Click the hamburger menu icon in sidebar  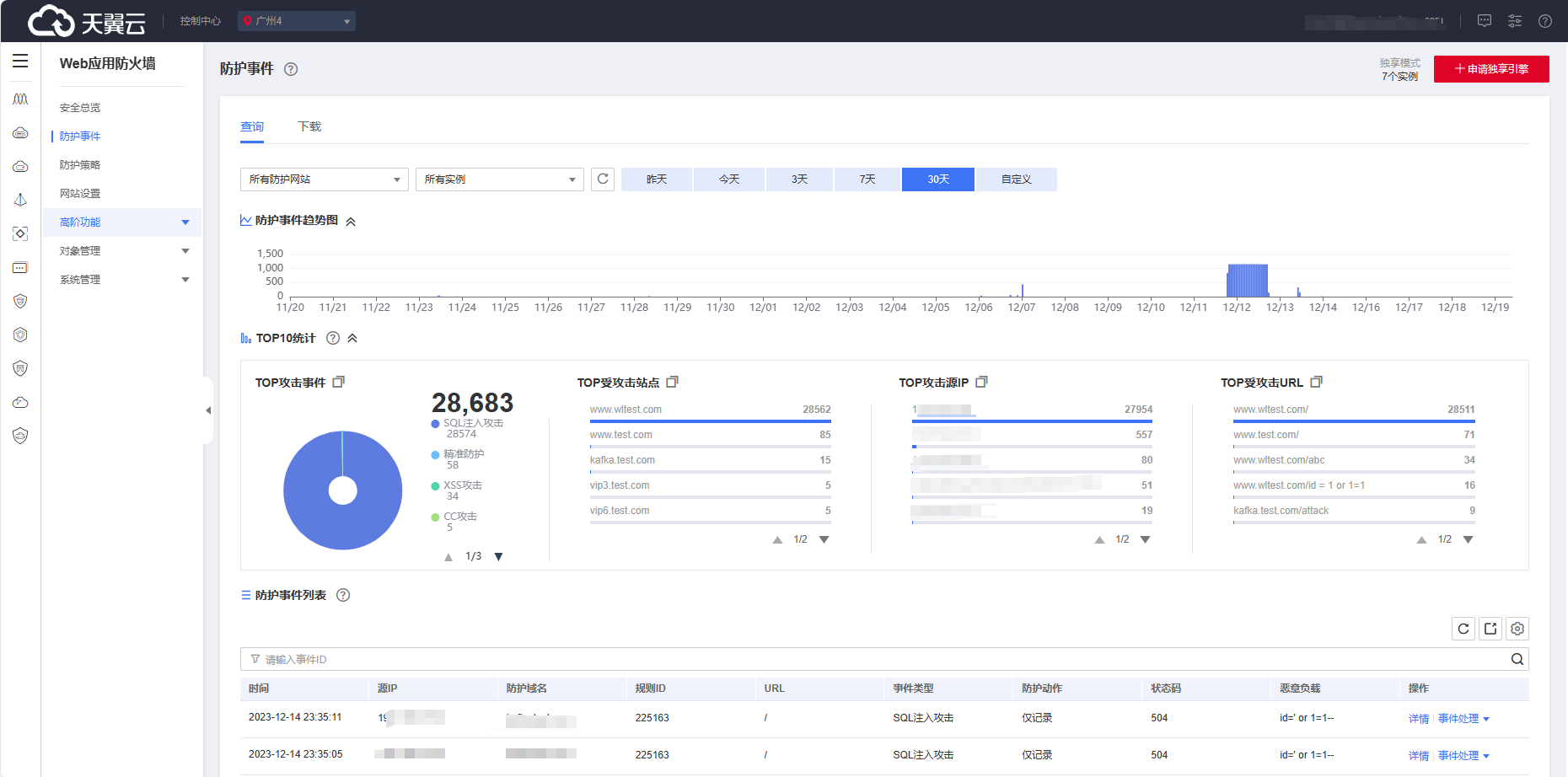coord(20,62)
